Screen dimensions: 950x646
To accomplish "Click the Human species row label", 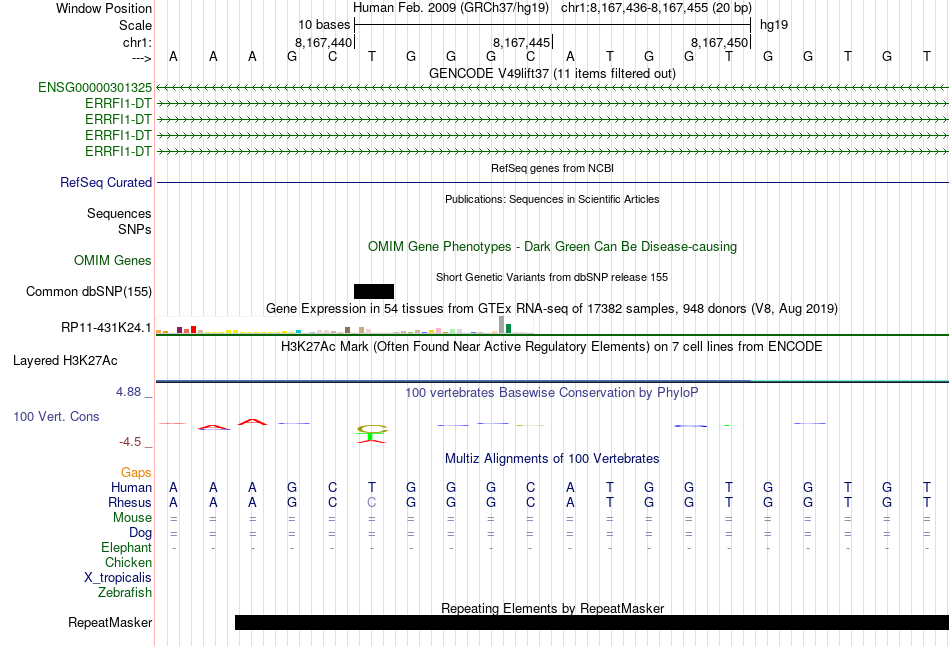I will point(131,488).
